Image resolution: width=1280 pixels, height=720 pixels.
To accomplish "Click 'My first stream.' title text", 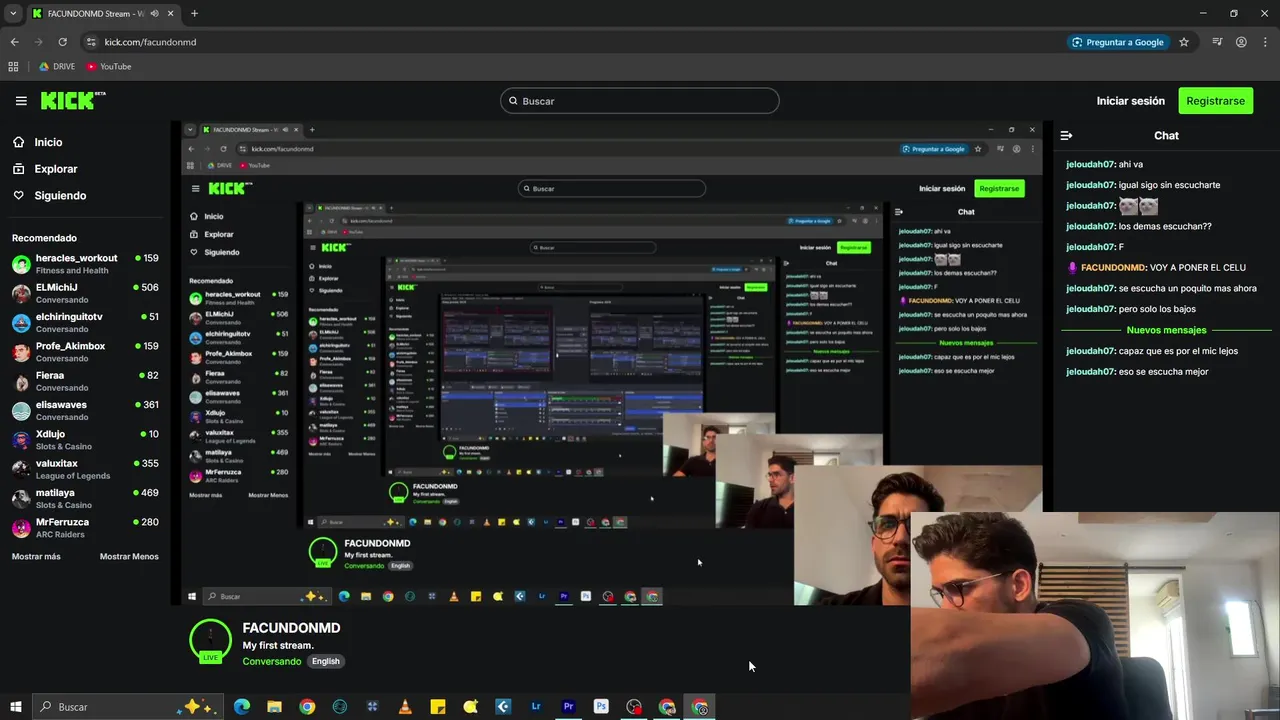I will click(x=278, y=646).
